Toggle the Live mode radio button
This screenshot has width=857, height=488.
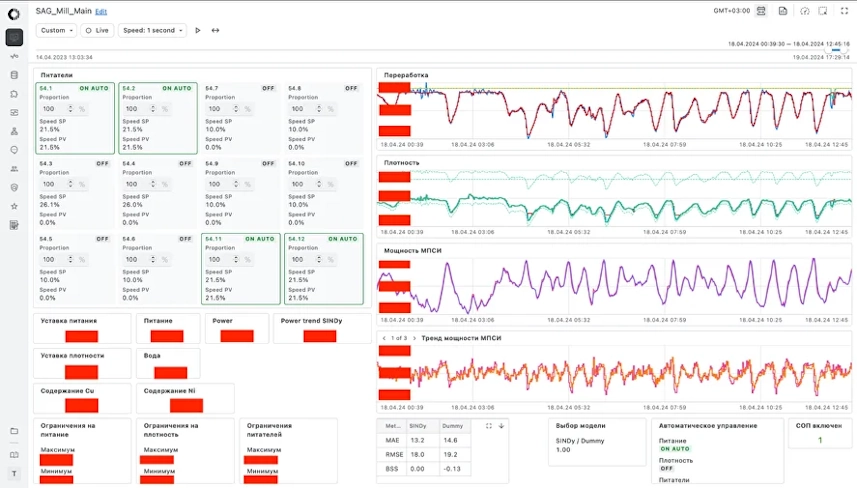89,31
